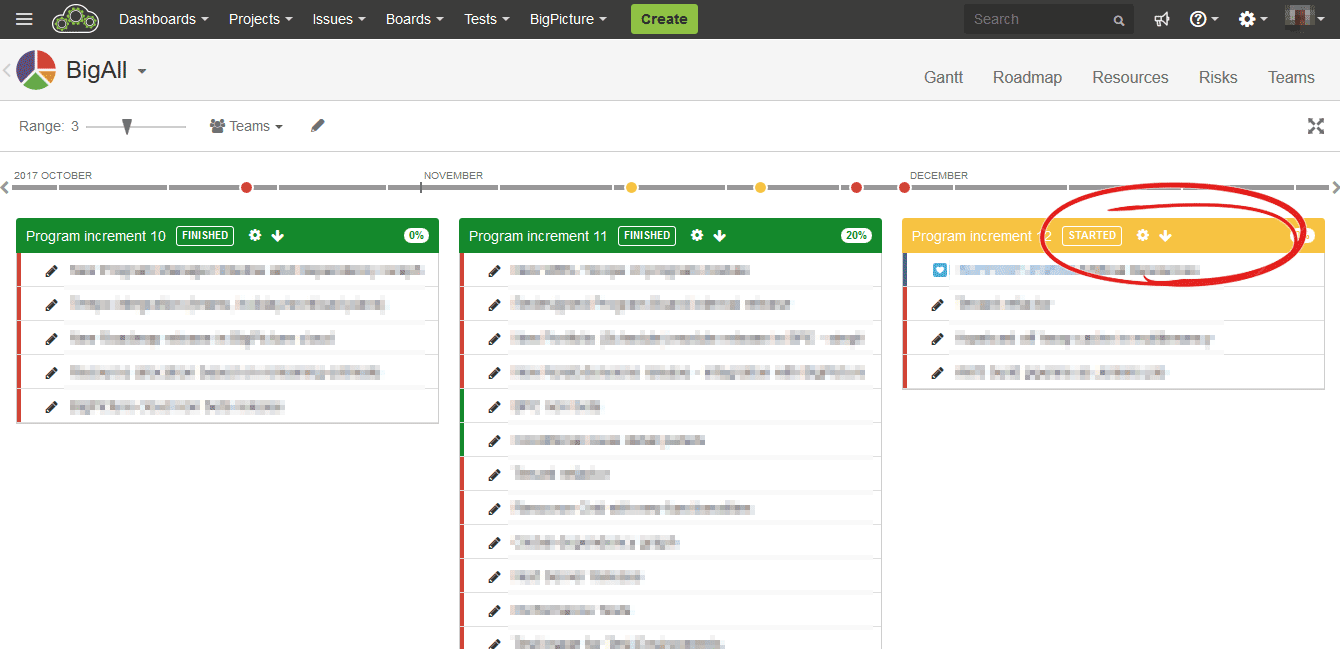Click the 20% progress badge on Program increment 11
The image size is (1340, 649).
[x=856, y=236]
